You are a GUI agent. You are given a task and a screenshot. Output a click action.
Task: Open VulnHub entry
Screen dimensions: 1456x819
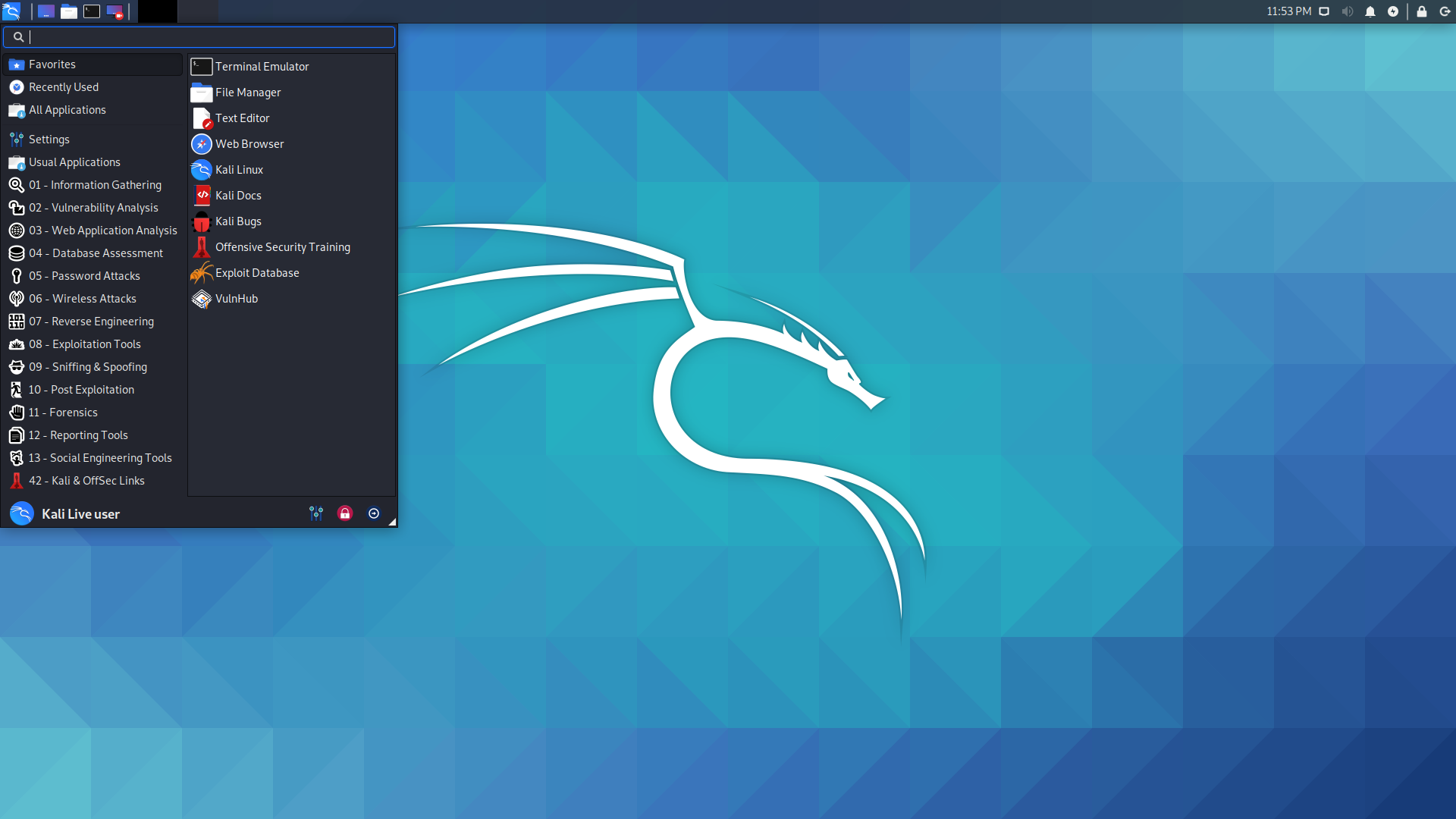coord(291,299)
